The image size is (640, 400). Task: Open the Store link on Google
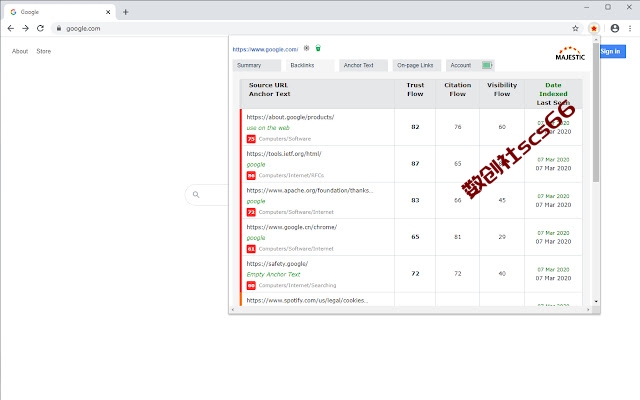(x=44, y=51)
